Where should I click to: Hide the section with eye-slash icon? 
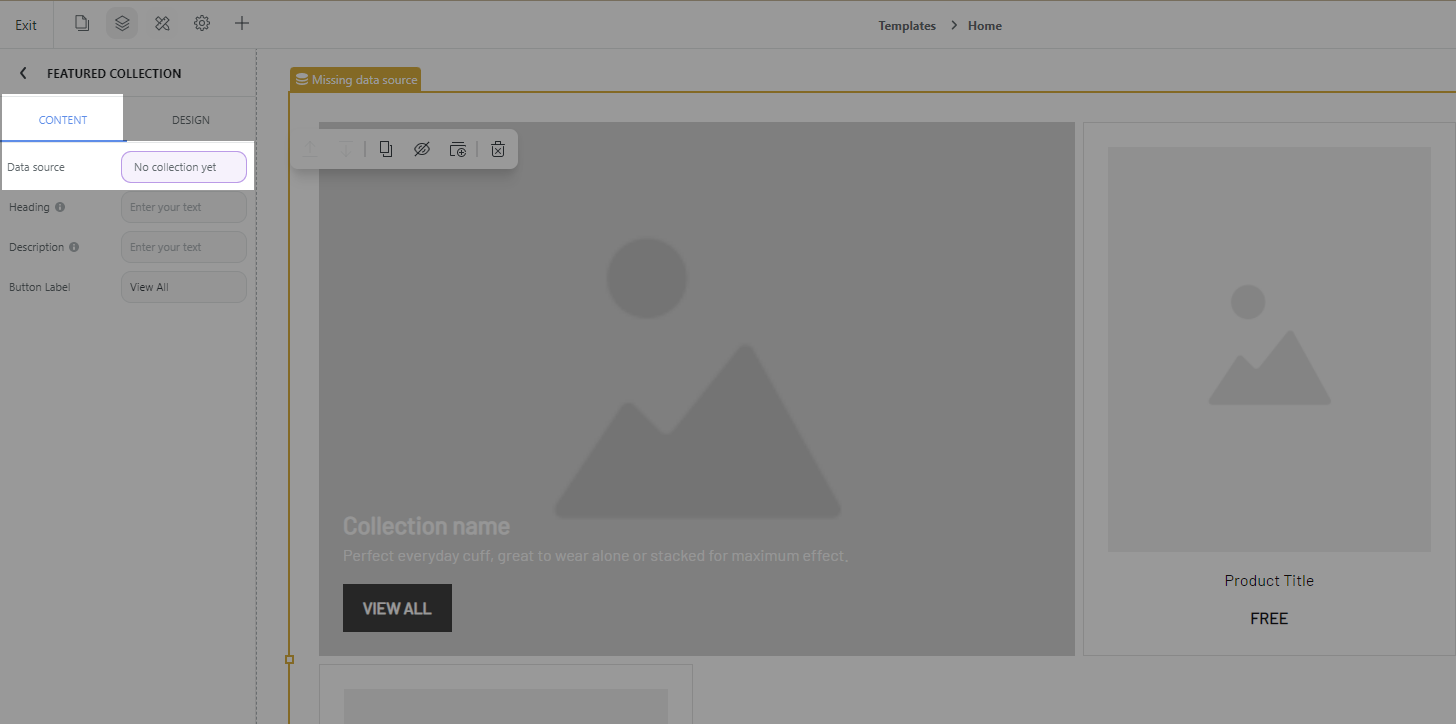click(421, 149)
